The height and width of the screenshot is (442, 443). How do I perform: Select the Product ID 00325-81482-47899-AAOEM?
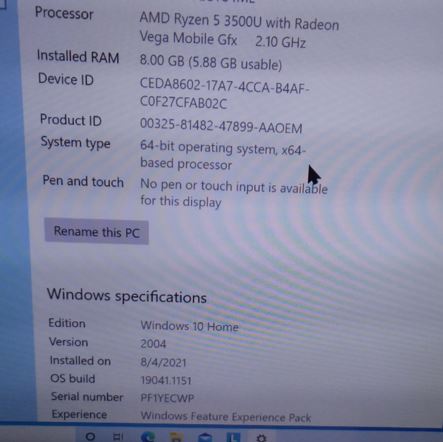point(221,126)
